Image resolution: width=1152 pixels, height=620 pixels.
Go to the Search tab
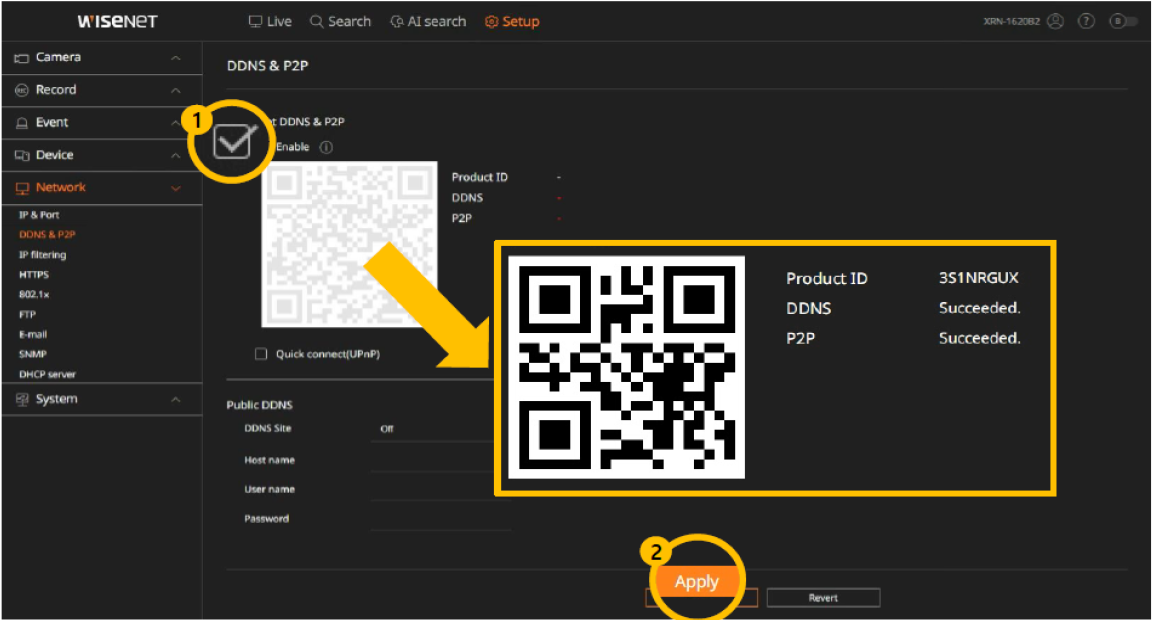340,22
